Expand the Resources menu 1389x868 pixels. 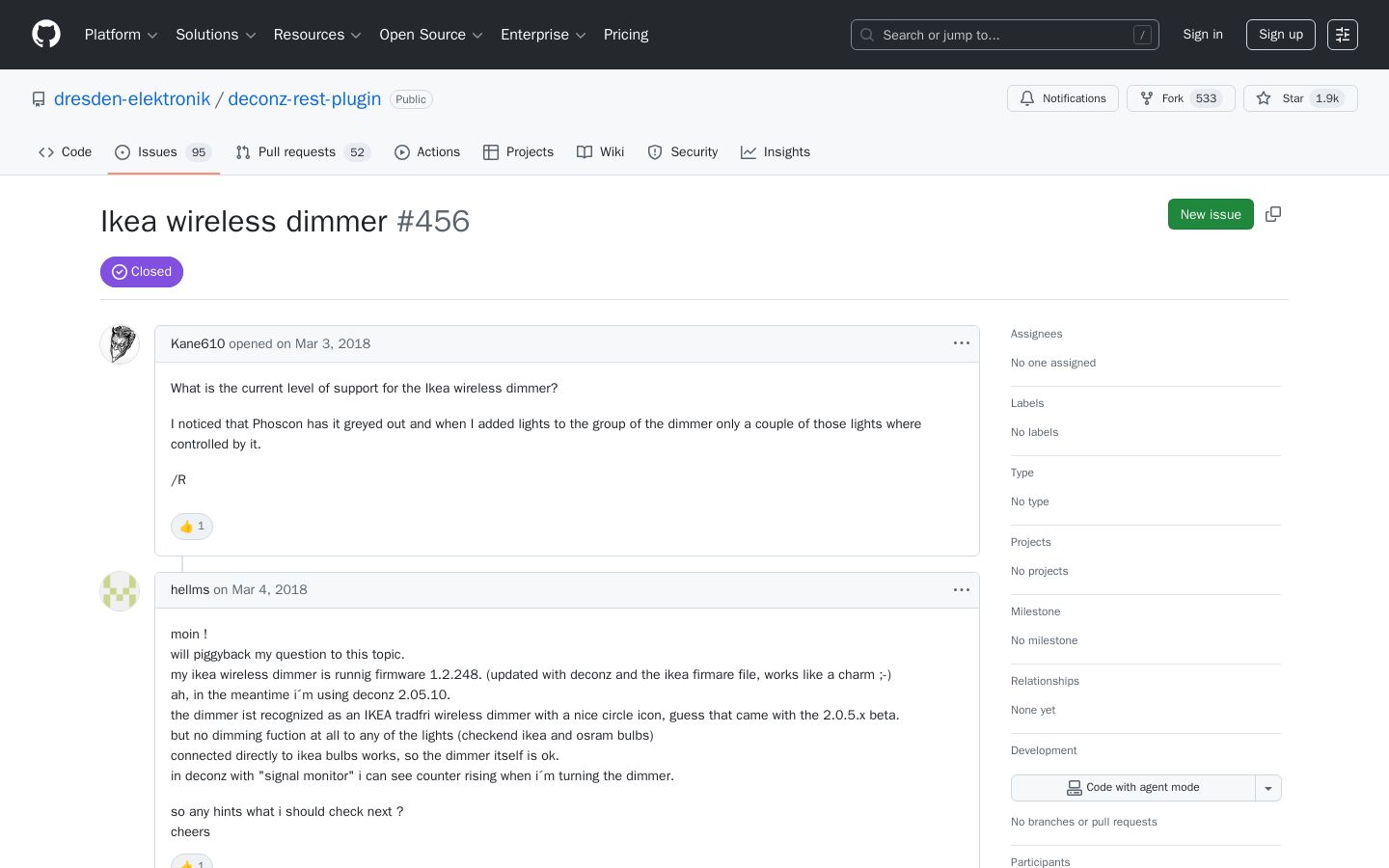[x=317, y=35]
